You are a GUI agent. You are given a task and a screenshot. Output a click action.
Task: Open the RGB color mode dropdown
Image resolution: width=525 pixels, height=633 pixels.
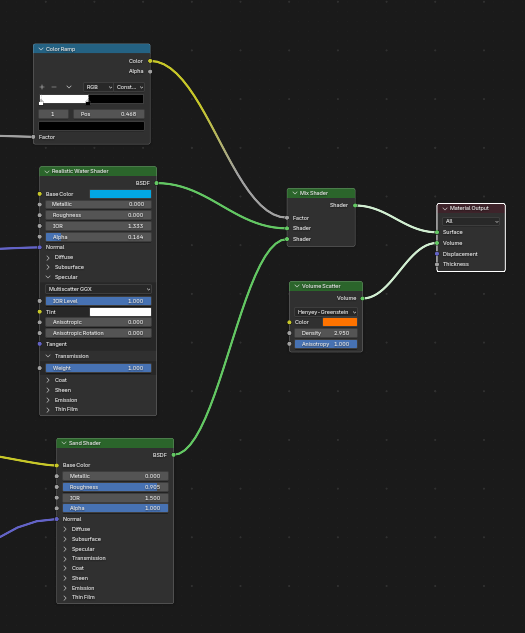point(99,87)
